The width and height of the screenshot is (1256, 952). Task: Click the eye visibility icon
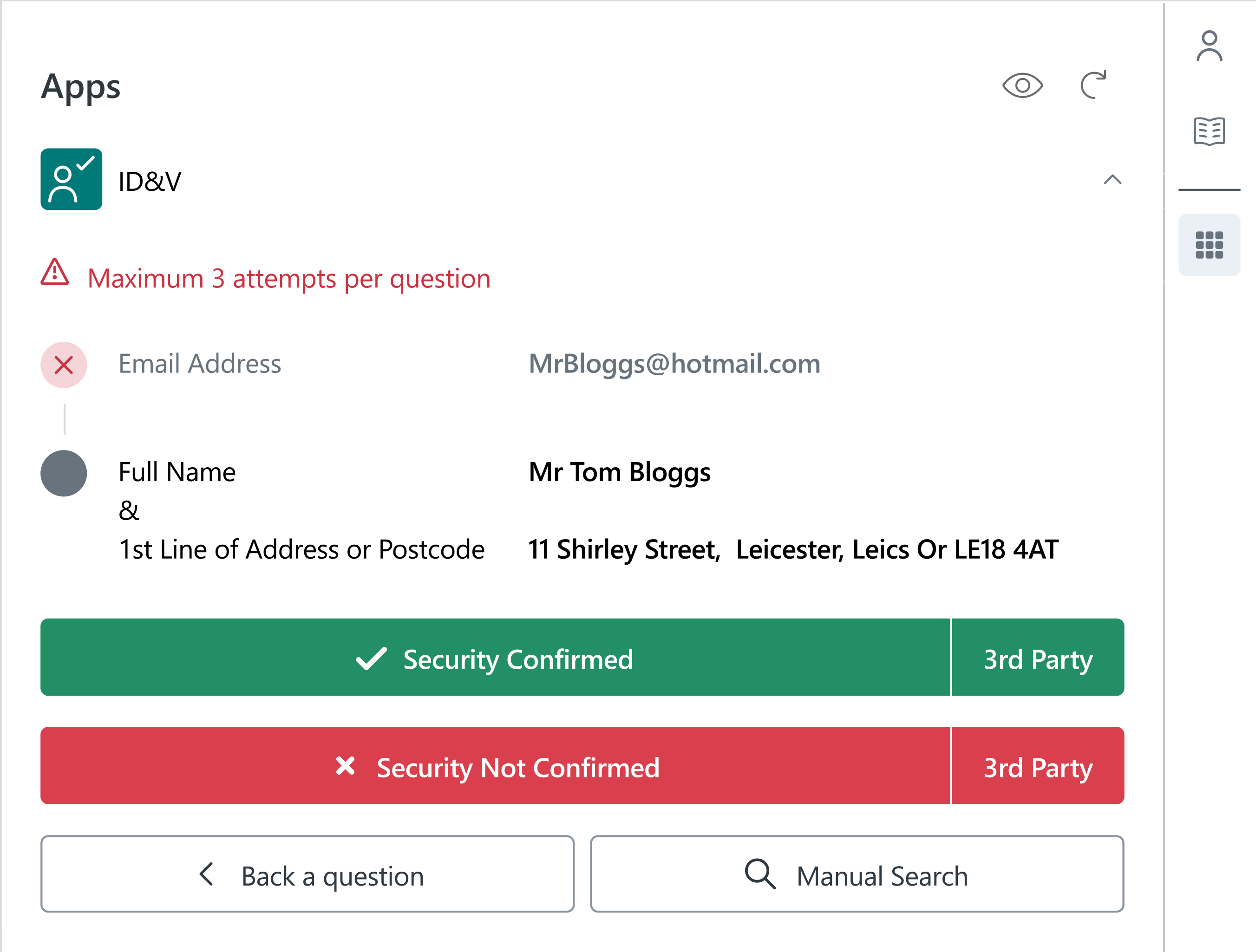(x=1022, y=86)
